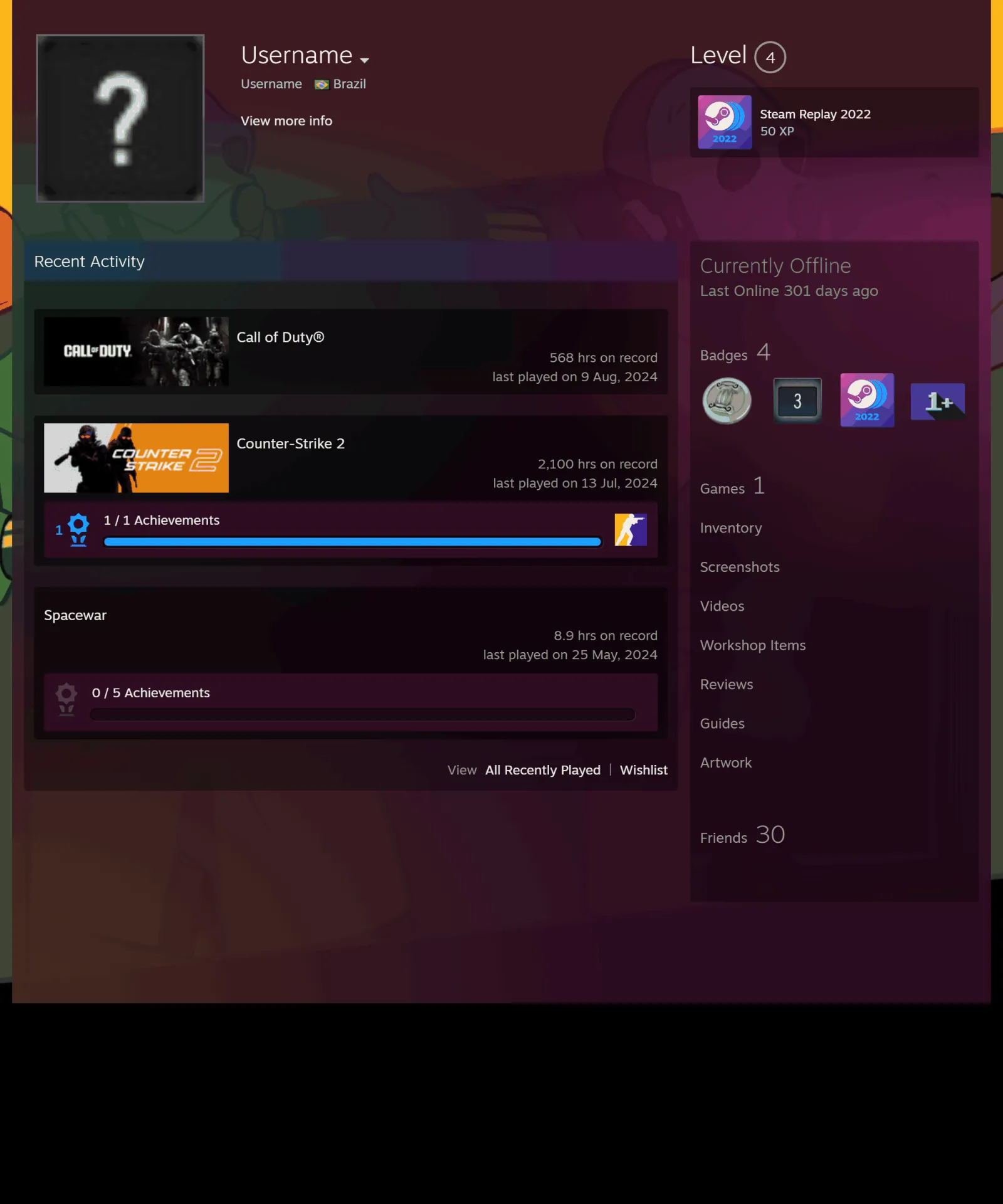This screenshot has height=1204, width=1003.
Task: Go to Screenshots
Action: coord(740,567)
